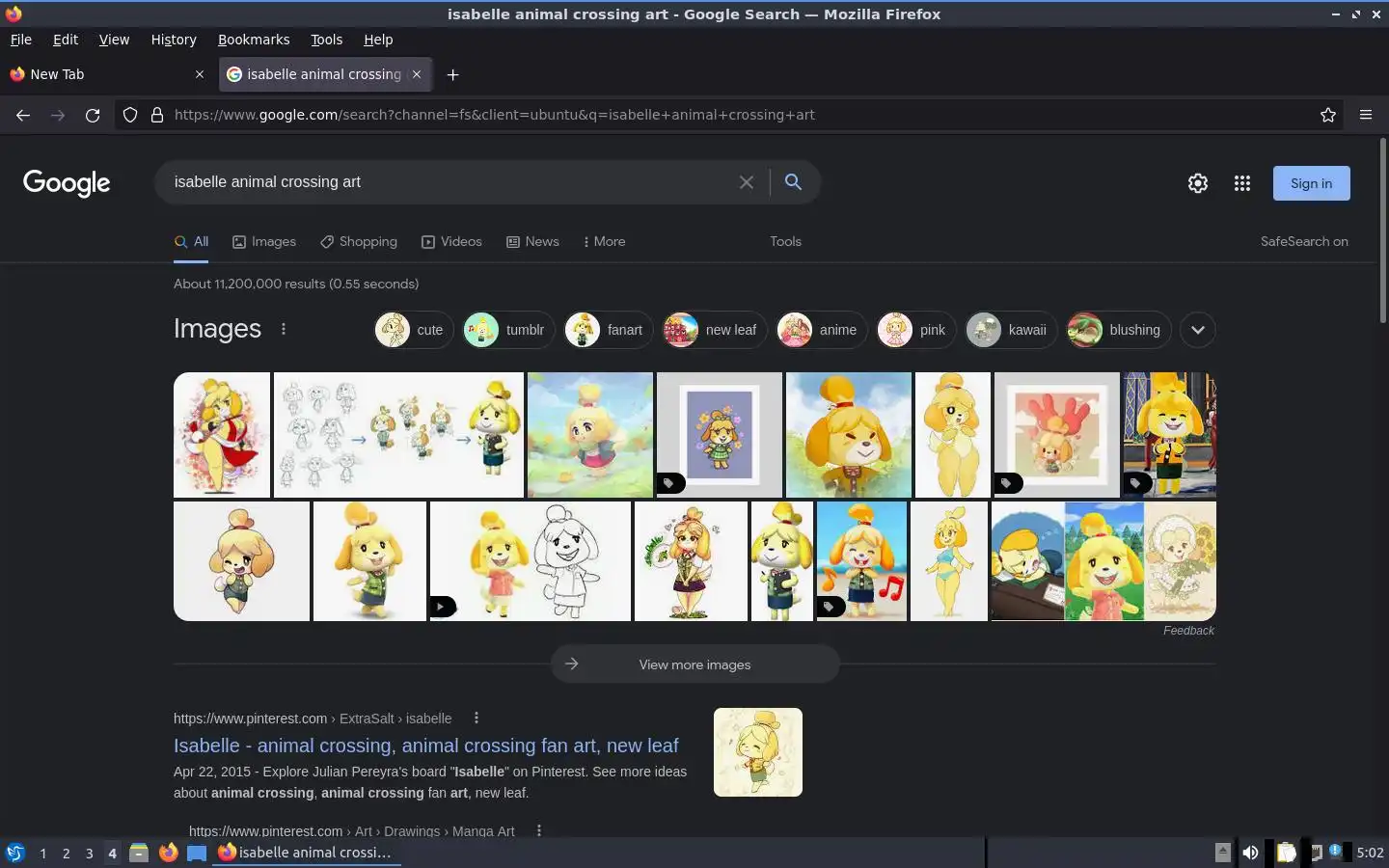The height and width of the screenshot is (868, 1389).
Task: Filter images by the blushing chip
Action: point(1119,330)
